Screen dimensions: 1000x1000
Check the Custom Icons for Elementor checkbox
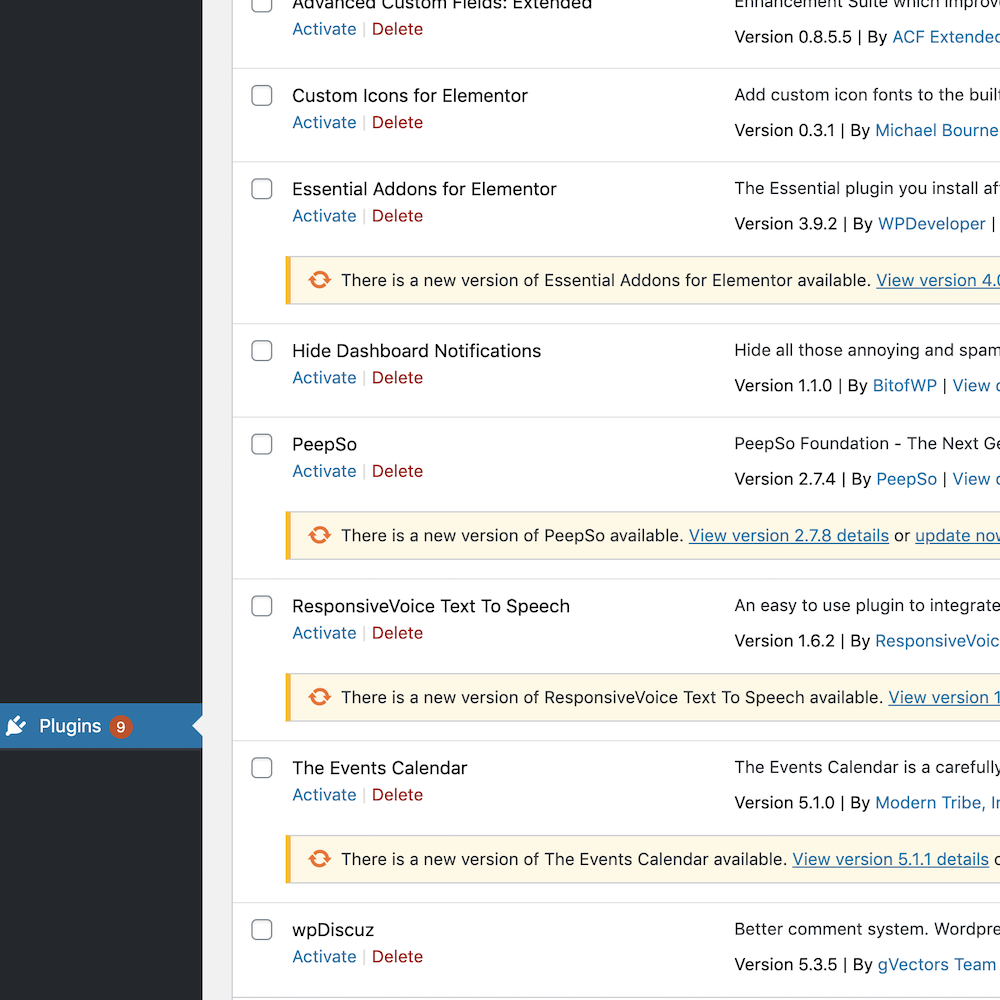pyautogui.click(x=261, y=95)
